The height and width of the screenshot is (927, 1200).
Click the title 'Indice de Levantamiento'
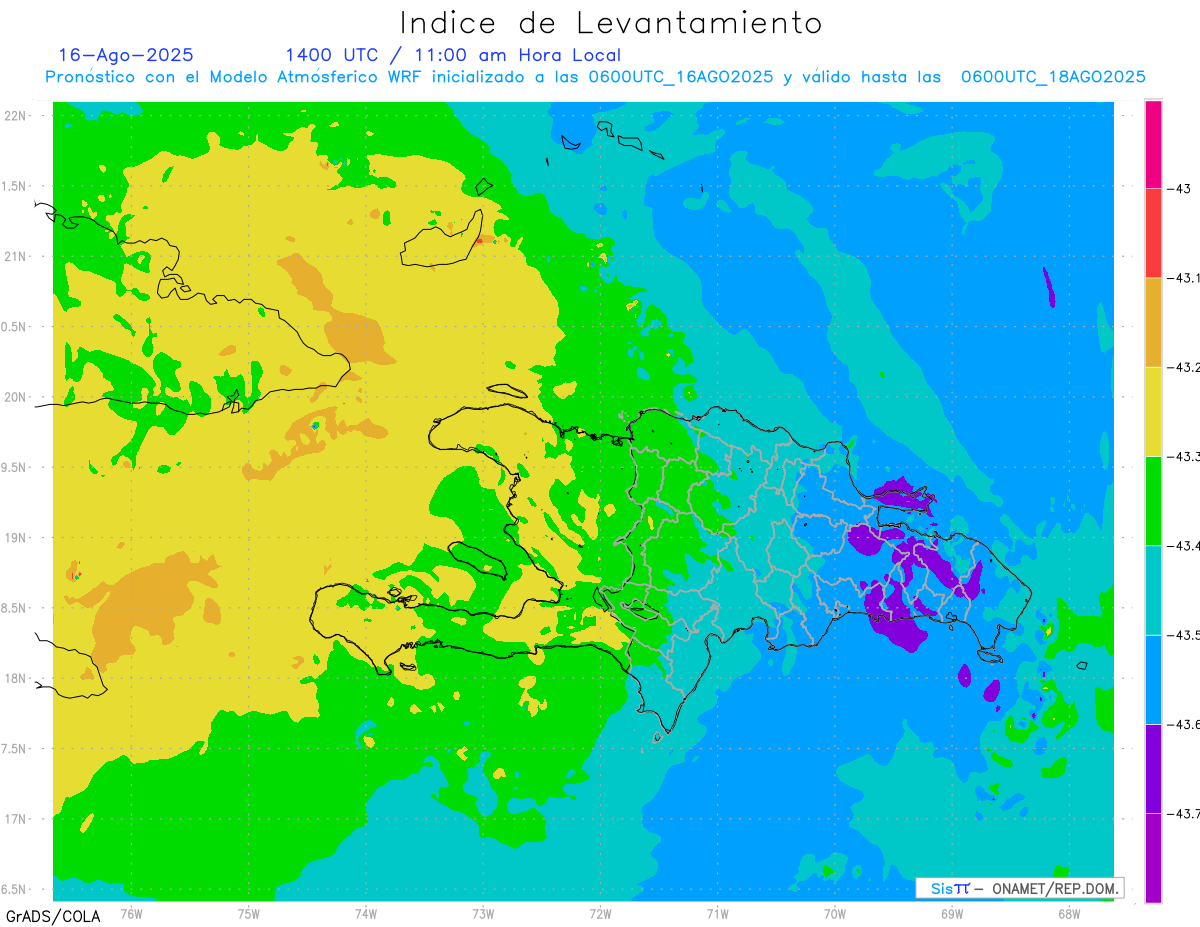[x=611, y=23]
